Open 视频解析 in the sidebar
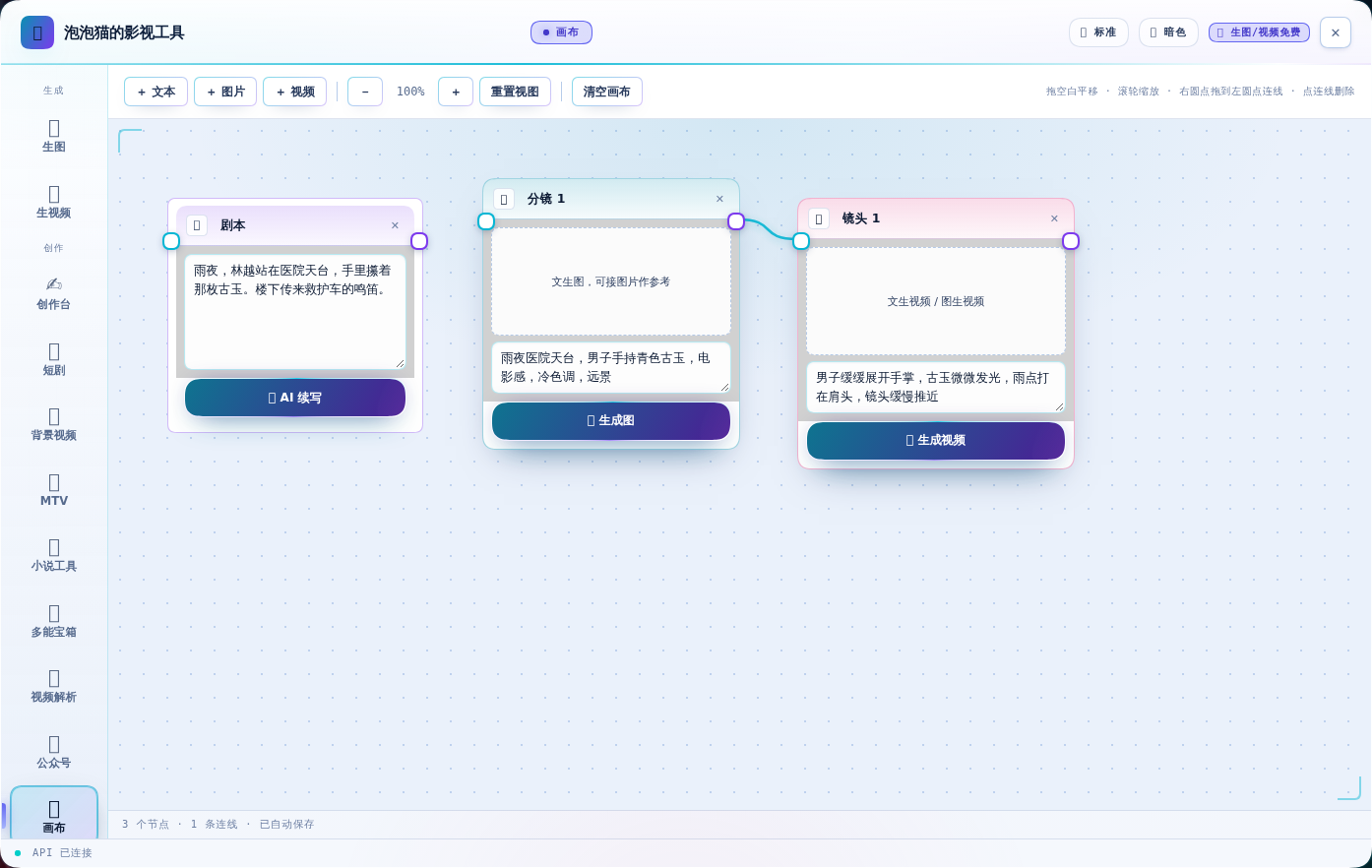Screen dimensions: 1372x868 (x=54, y=686)
